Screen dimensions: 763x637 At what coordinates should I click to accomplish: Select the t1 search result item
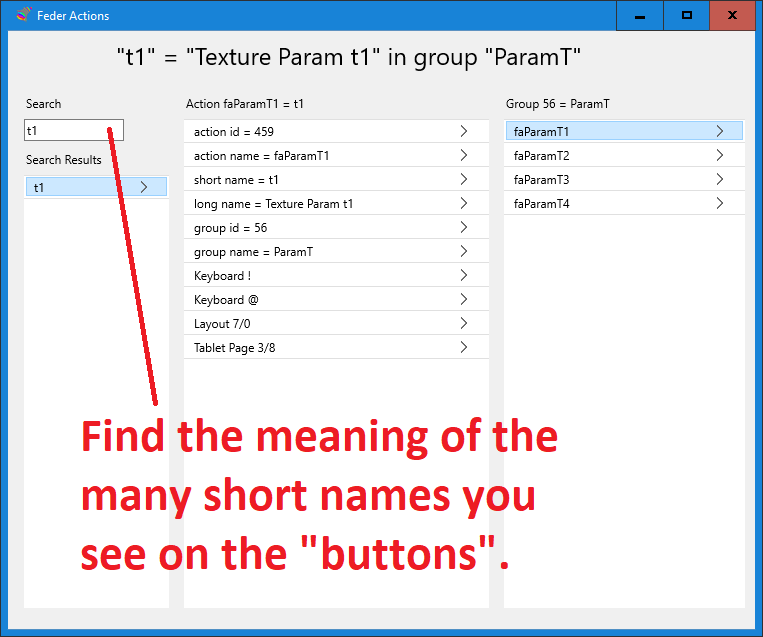coord(80,187)
